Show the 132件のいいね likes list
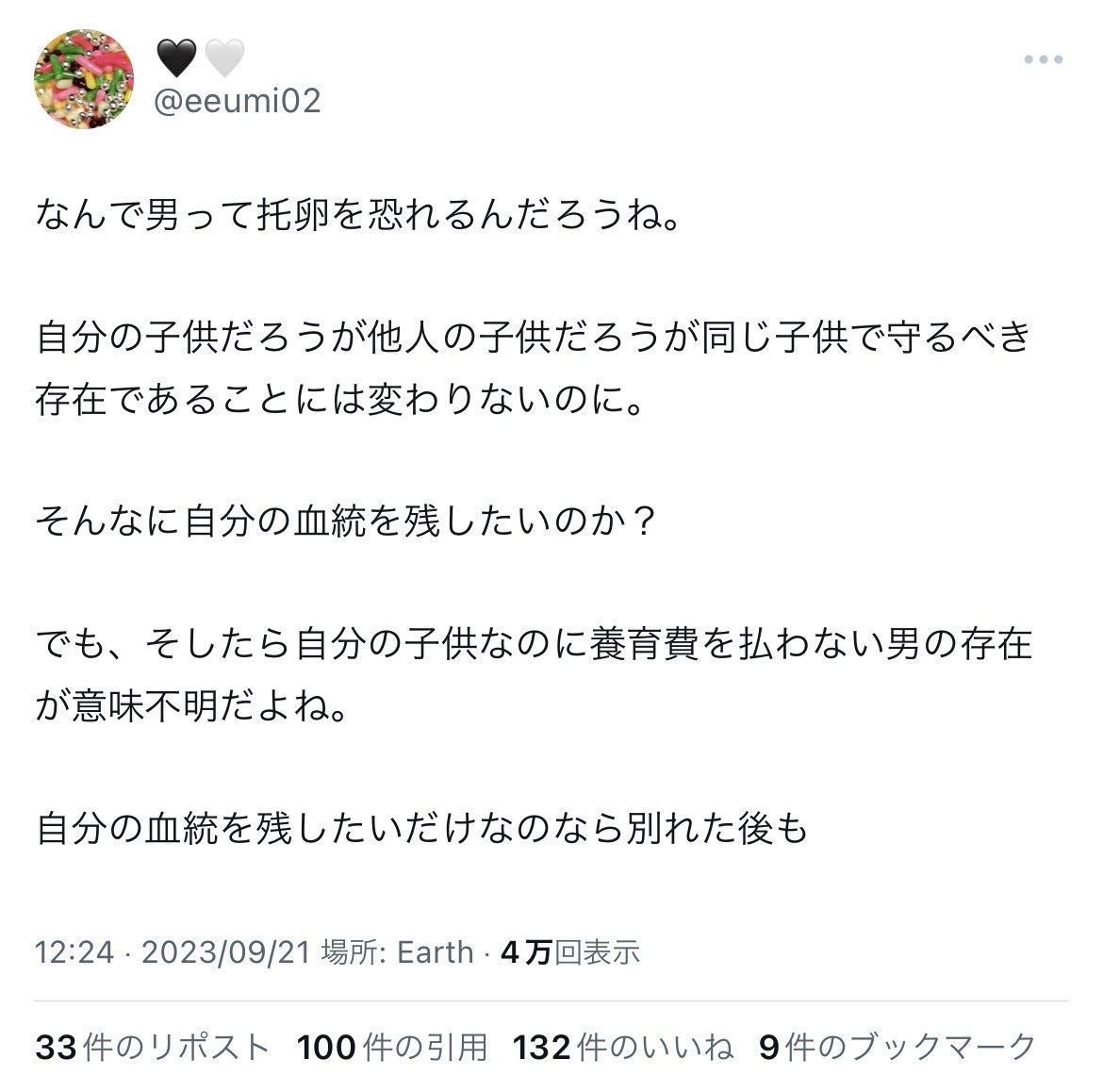The image size is (1103, 1092). tap(623, 1047)
